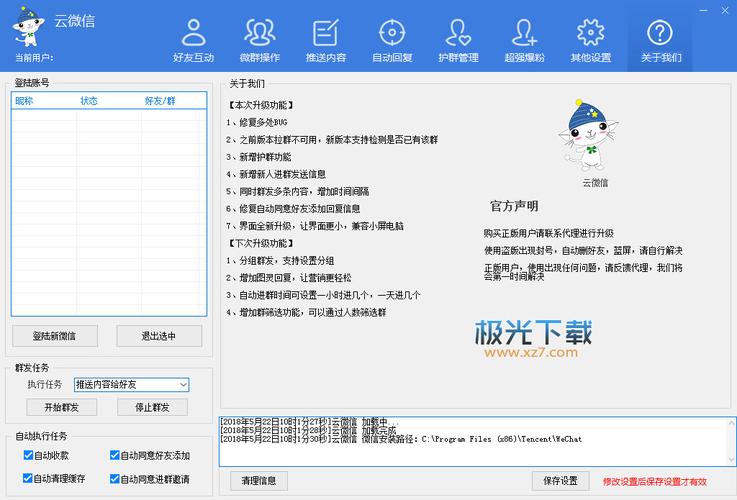Image resolution: width=737 pixels, height=500 pixels.
Task: Toggle the 自动同意进群邀请 checkbox
Action: click(114, 479)
